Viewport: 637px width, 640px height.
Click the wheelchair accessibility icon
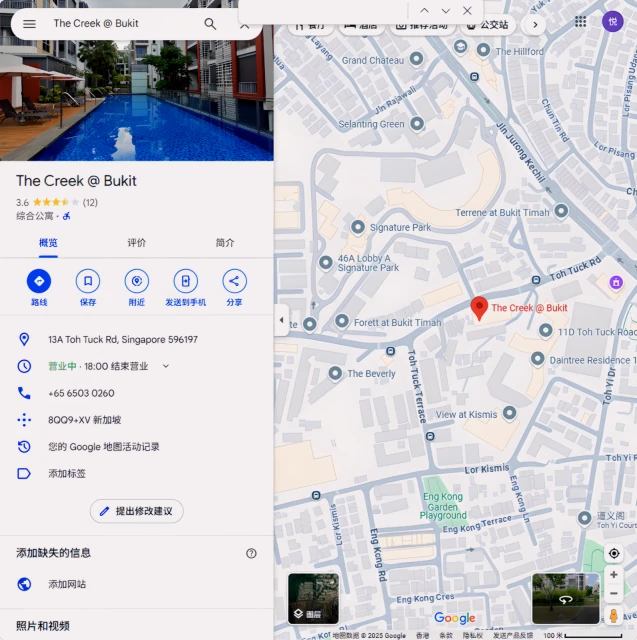coord(67,216)
